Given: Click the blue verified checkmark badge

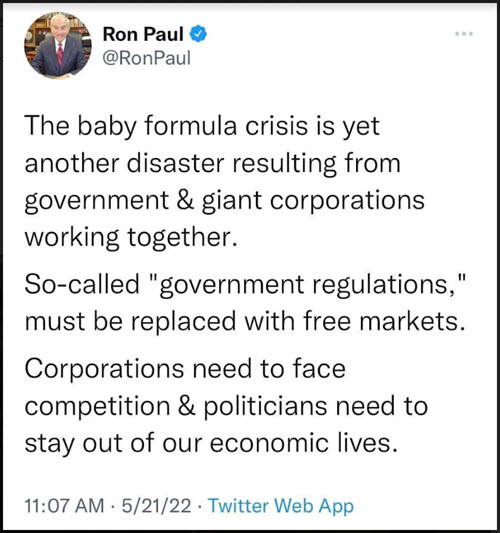Looking at the screenshot, I should pyautogui.click(x=198, y=34).
